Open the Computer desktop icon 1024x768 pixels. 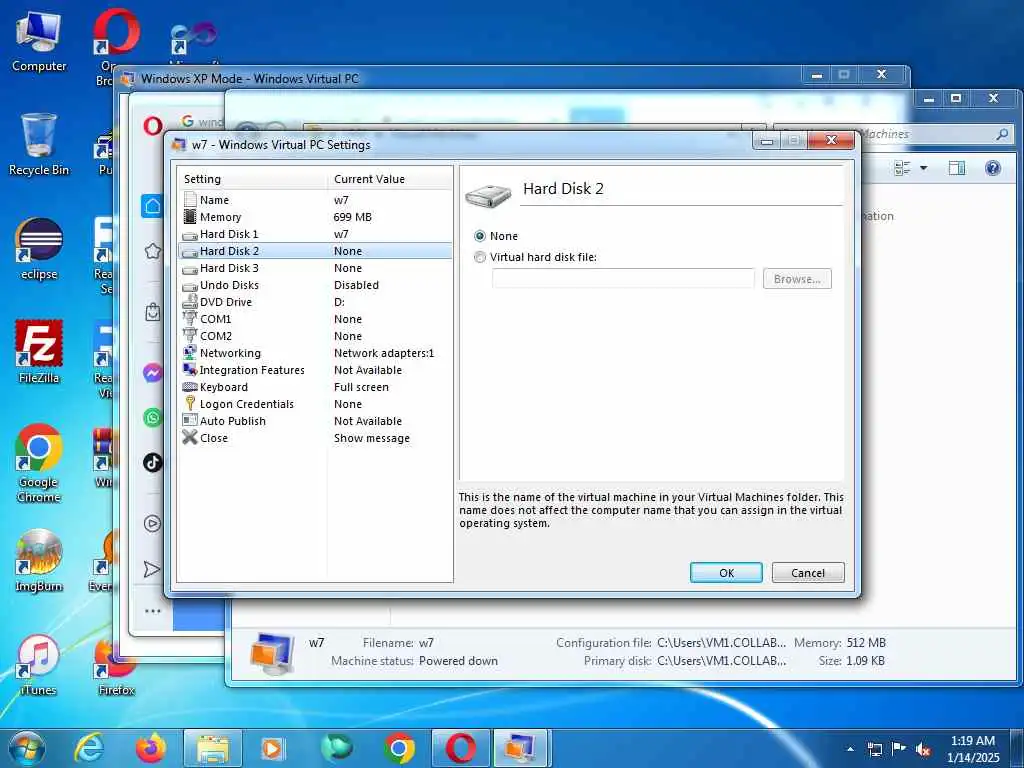coord(39,40)
